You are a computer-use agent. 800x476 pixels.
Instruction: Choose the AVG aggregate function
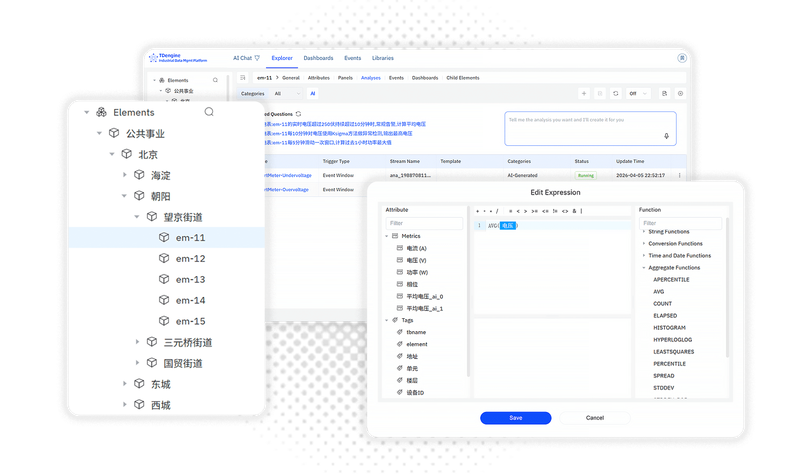pos(659,291)
